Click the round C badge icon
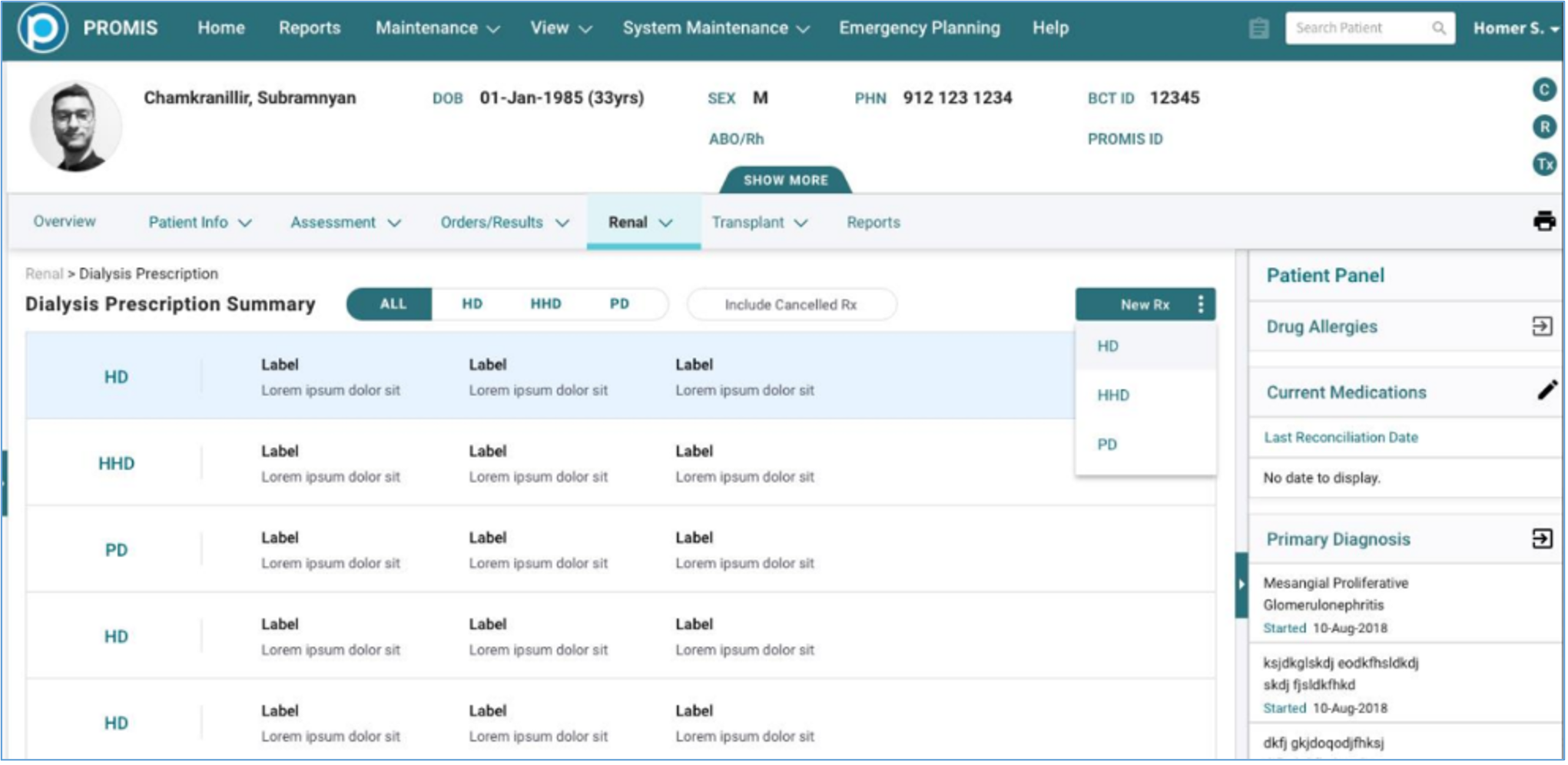This screenshot has height=765, width=1568. (x=1543, y=90)
